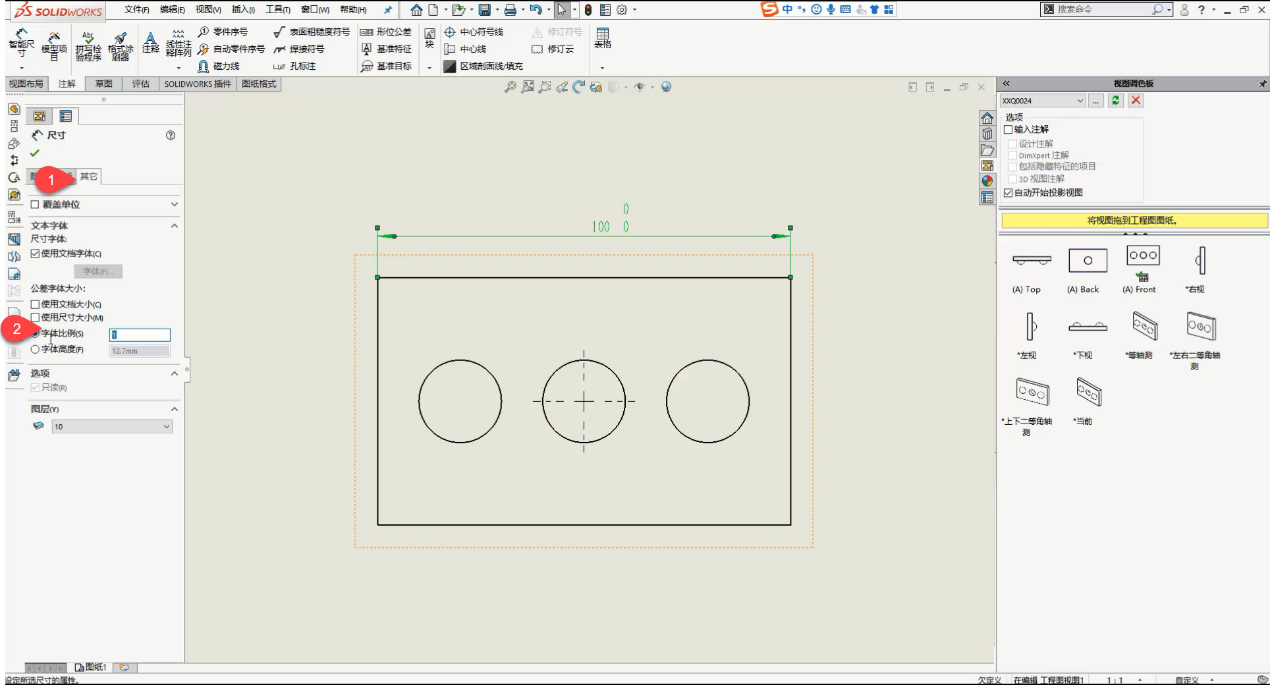Open dimension help question-mark icon
This screenshot has width=1270, height=685.
[x=170, y=135]
